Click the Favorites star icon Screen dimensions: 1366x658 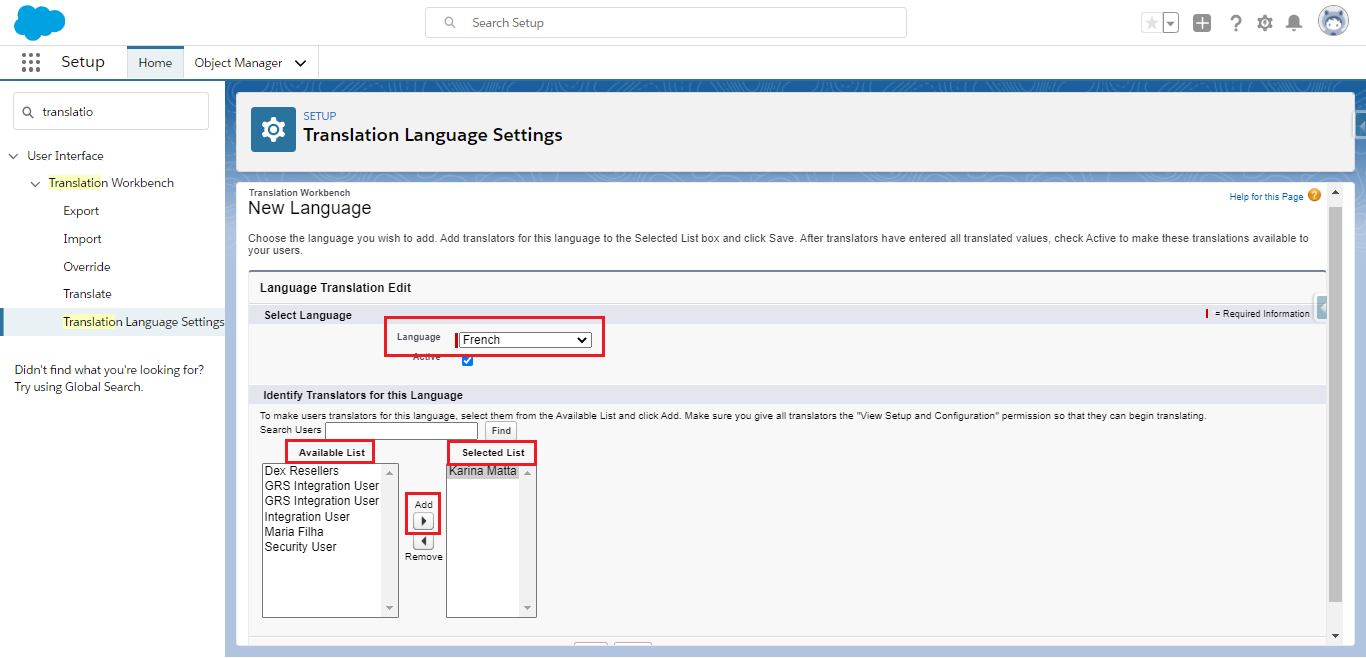point(1152,23)
